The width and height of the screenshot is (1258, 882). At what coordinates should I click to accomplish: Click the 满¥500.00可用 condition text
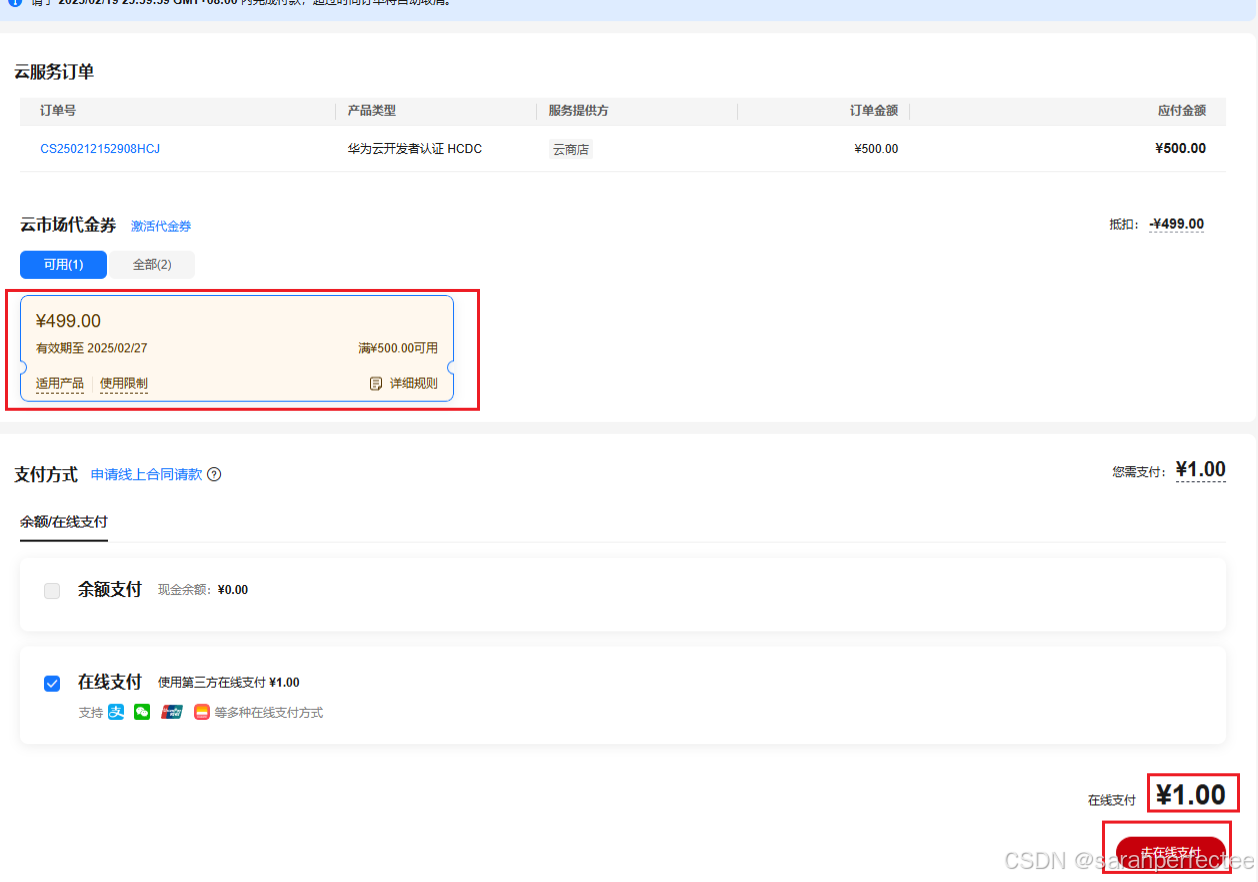(398, 348)
